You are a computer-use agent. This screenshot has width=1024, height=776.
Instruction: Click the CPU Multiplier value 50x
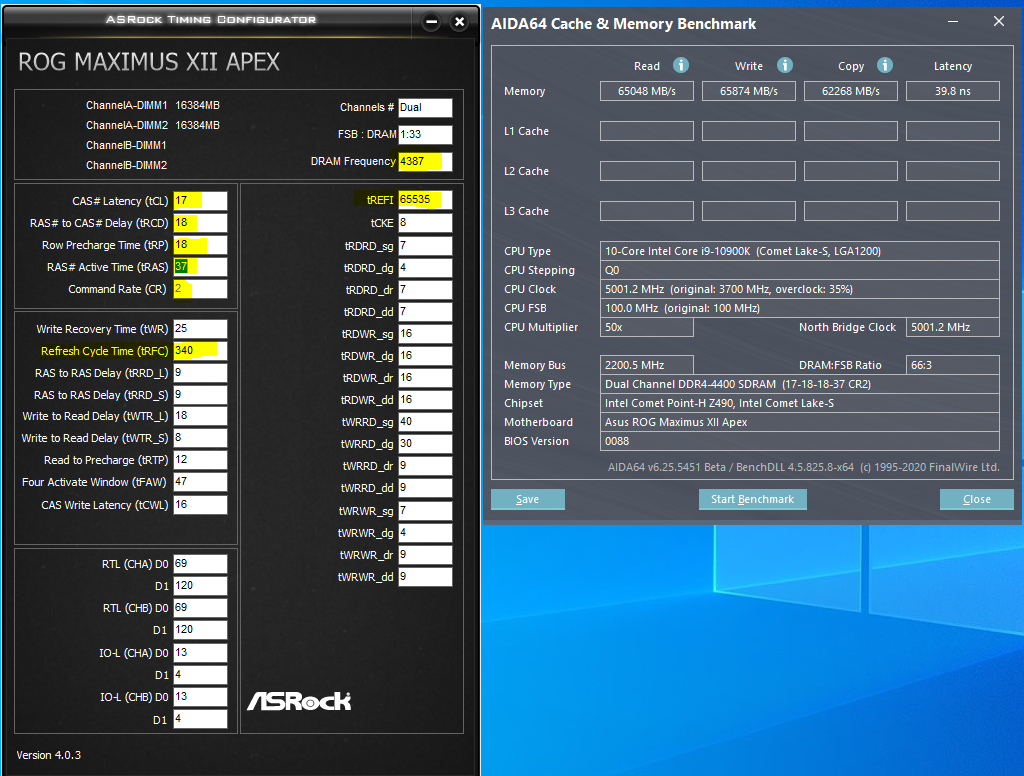coord(647,327)
